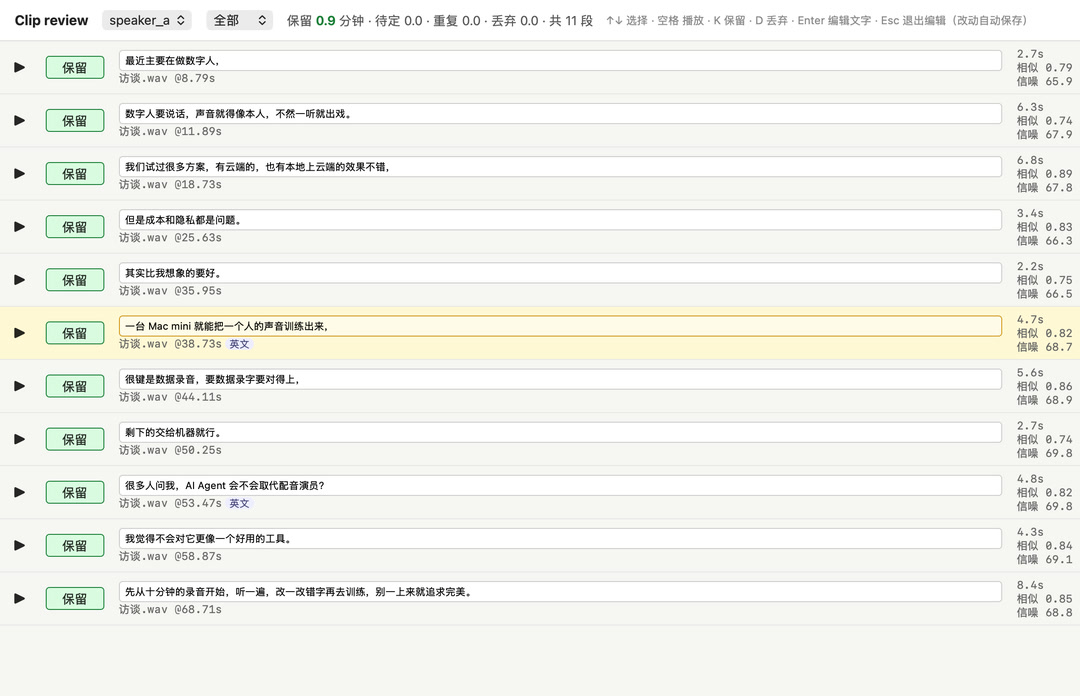The image size is (1080, 696).
Task: Play the clip at 访谈.wav @50.25s
Action: 19,439
